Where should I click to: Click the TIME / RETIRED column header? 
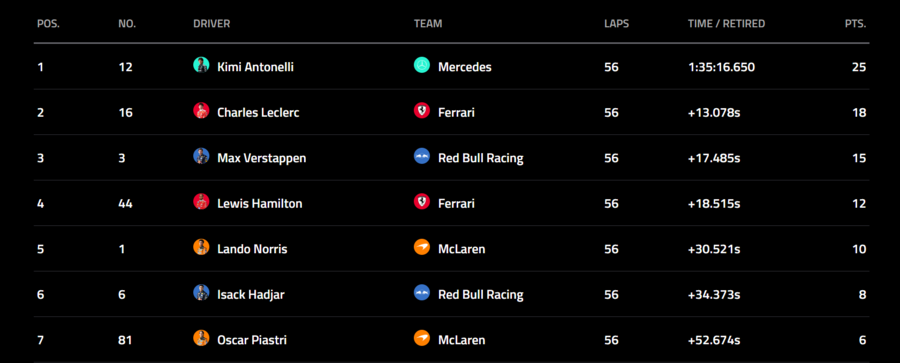coord(726,24)
